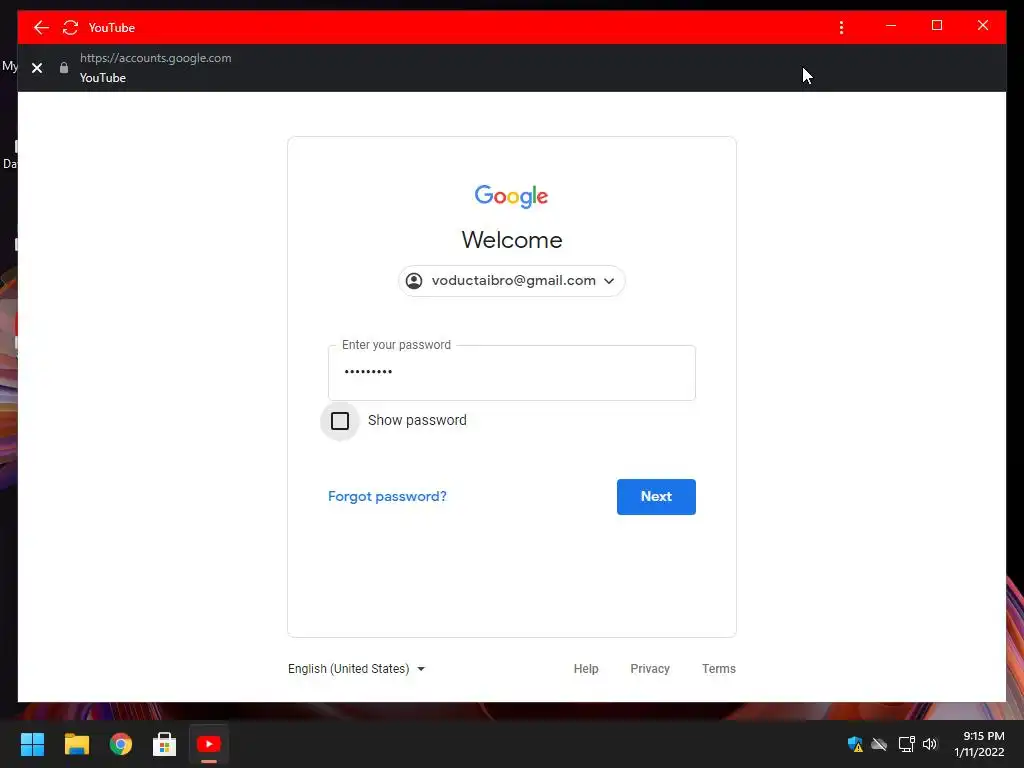Close the YouTube app window

pyautogui.click(x=983, y=25)
